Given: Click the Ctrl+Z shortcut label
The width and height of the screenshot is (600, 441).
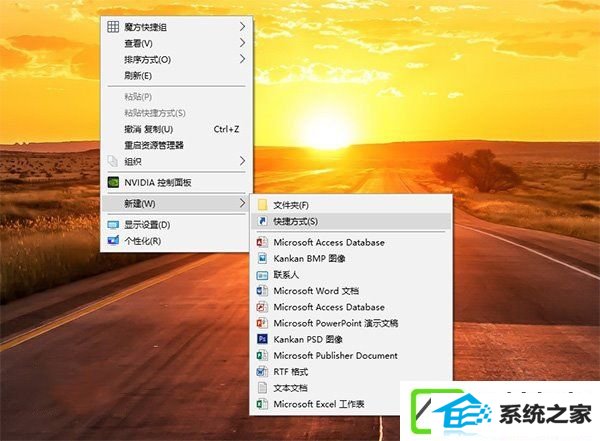Looking at the screenshot, I should point(226,129).
